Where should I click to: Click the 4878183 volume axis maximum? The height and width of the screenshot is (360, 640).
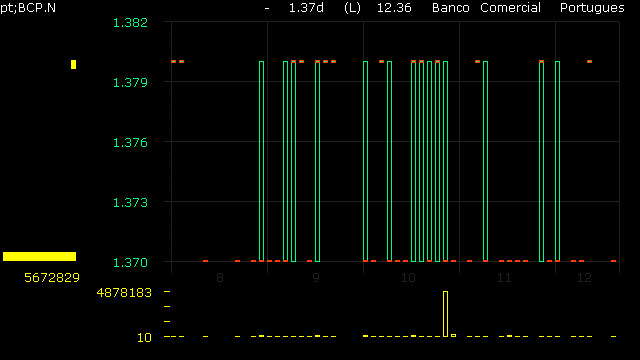(x=124, y=293)
